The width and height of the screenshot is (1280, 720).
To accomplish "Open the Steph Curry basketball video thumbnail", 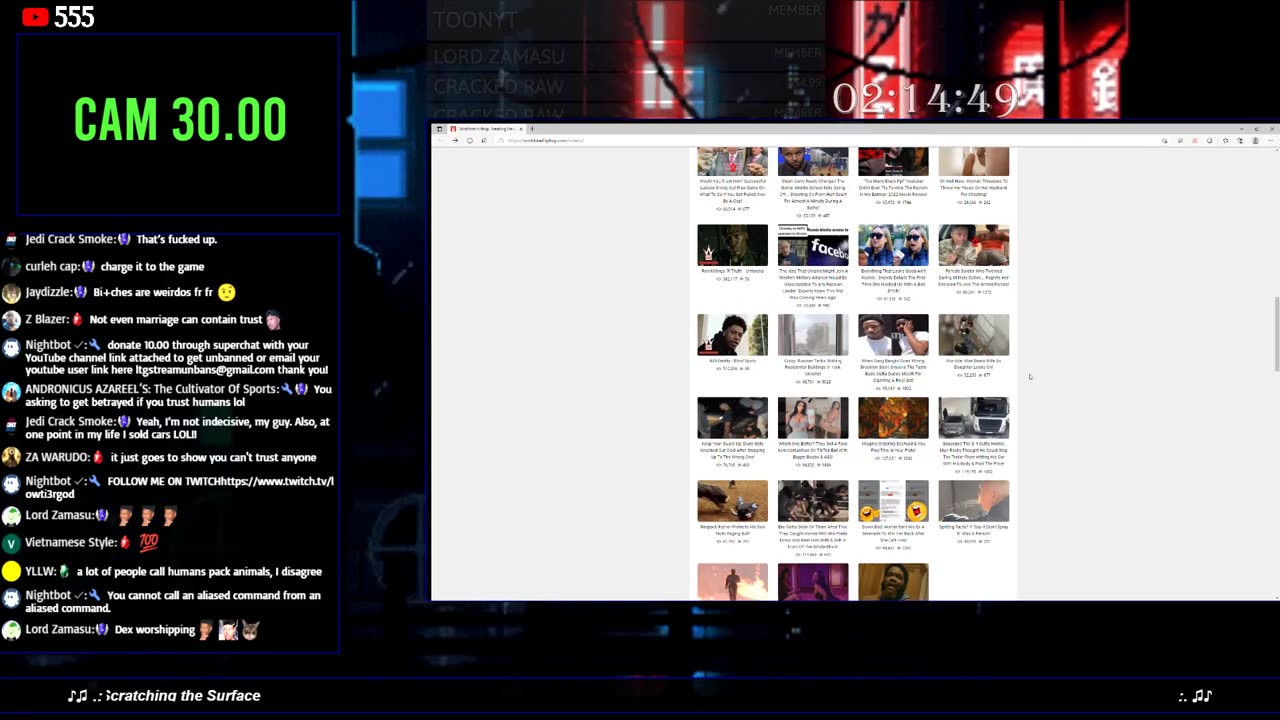I will (813, 161).
